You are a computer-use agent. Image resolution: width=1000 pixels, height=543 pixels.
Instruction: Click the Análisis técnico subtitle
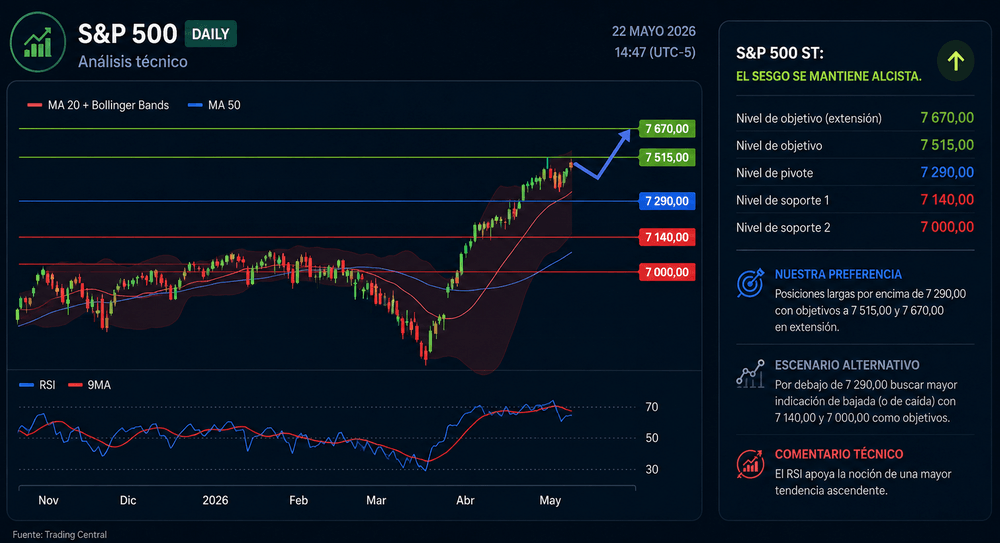(133, 62)
